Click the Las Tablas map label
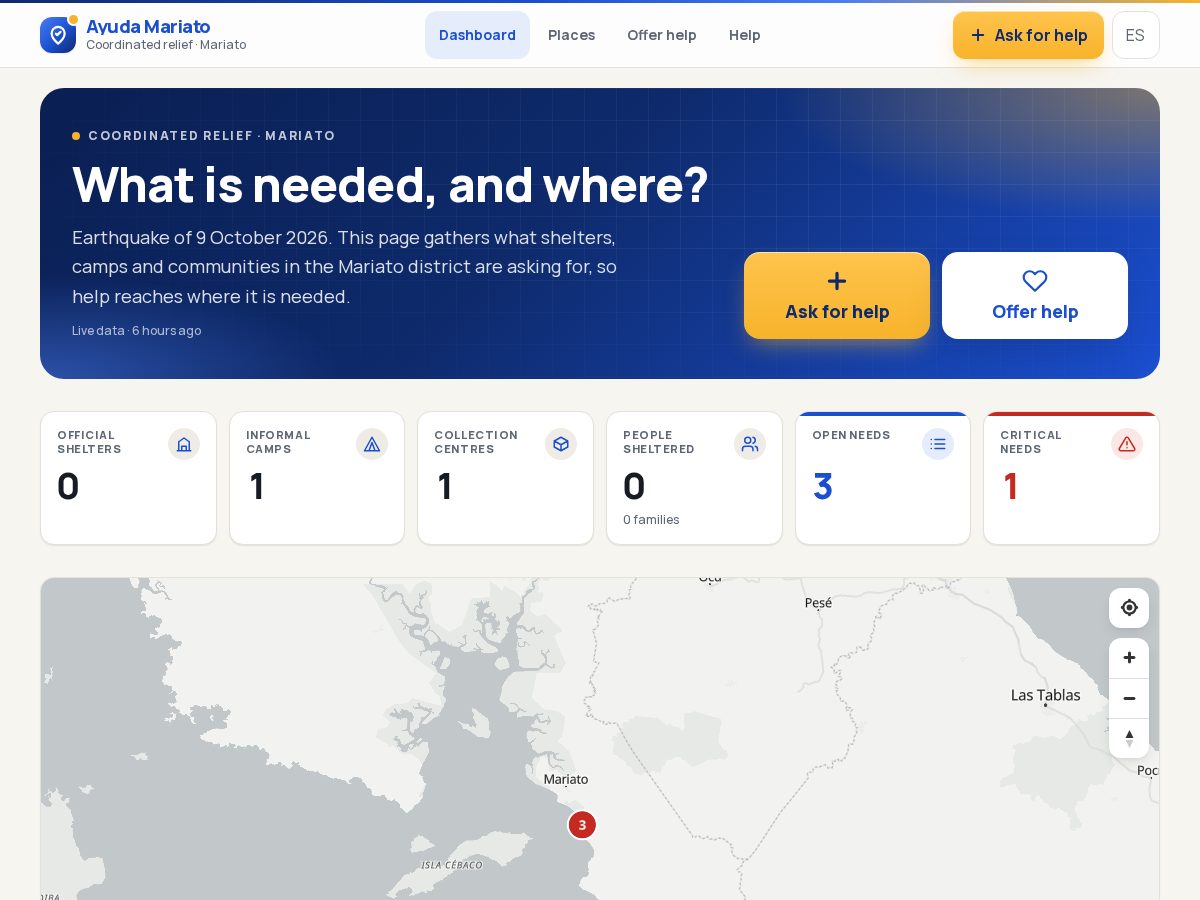Image resolution: width=1200 pixels, height=900 pixels. tap(1045, 695)
